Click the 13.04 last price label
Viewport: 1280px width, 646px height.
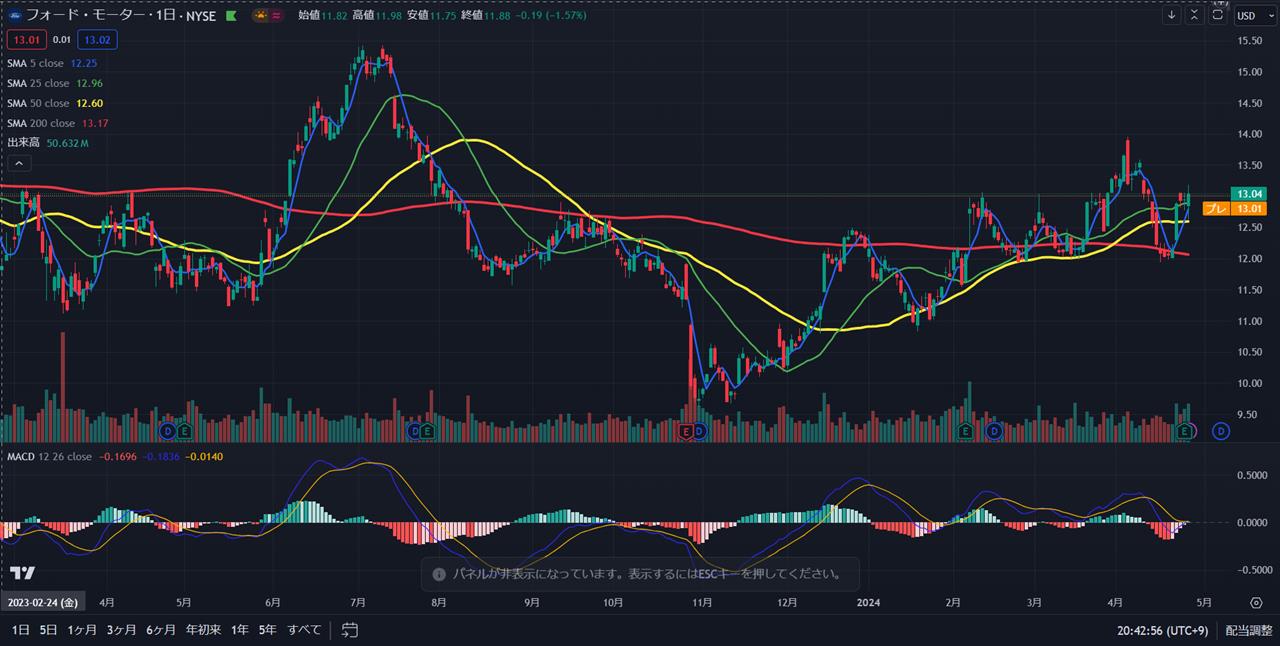(x=1251, y=194)
